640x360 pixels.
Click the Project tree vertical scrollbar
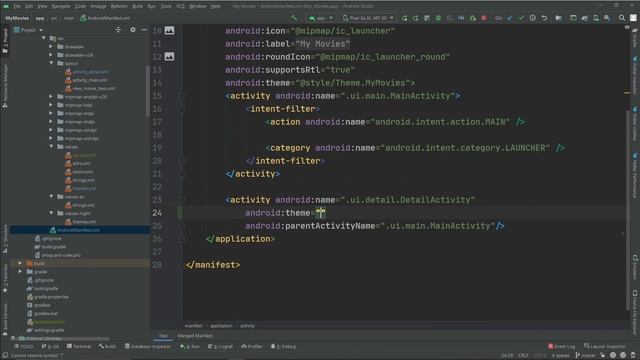tap(147, 92)
